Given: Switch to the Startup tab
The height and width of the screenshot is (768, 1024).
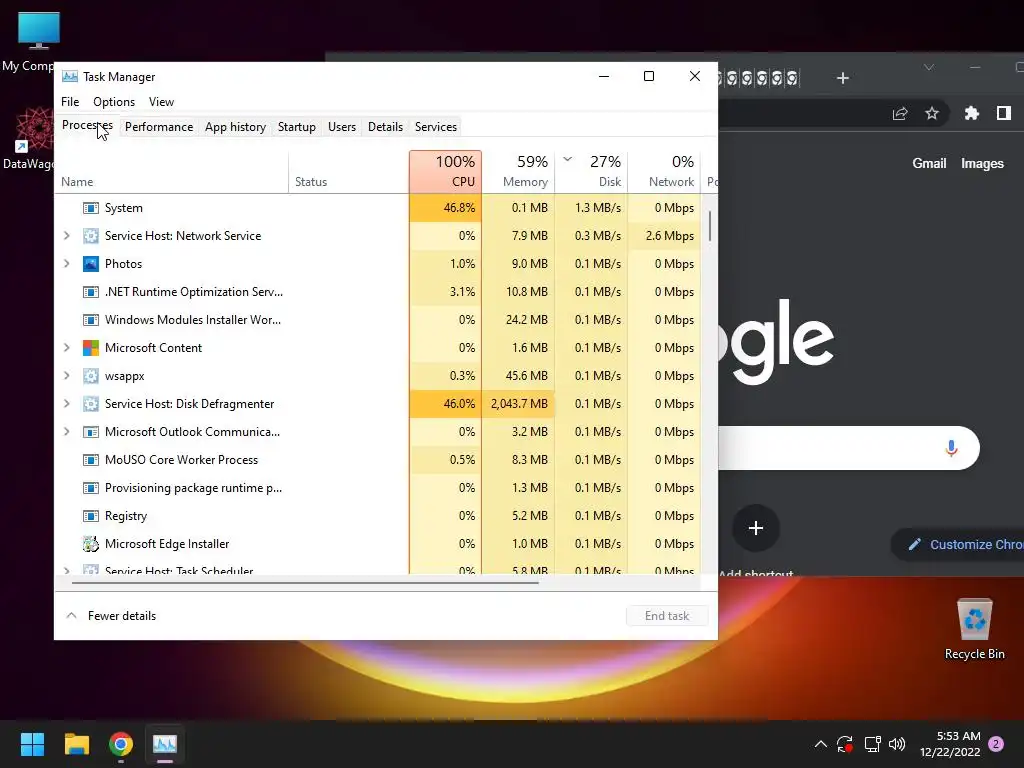Looking at the screenshot, I should (x=296, y=127).
